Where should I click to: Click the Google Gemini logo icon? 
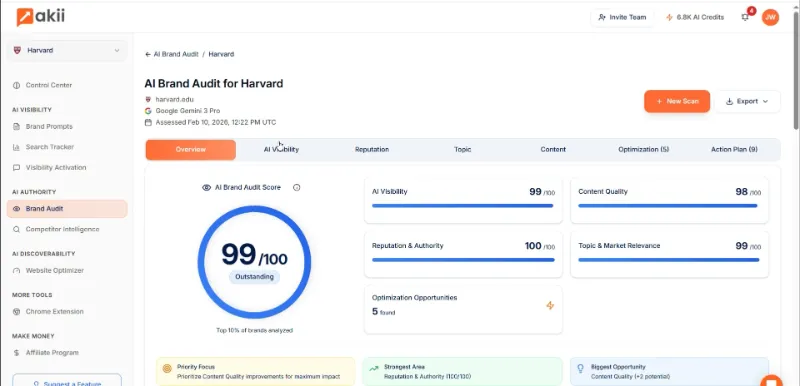coord(148,111)
